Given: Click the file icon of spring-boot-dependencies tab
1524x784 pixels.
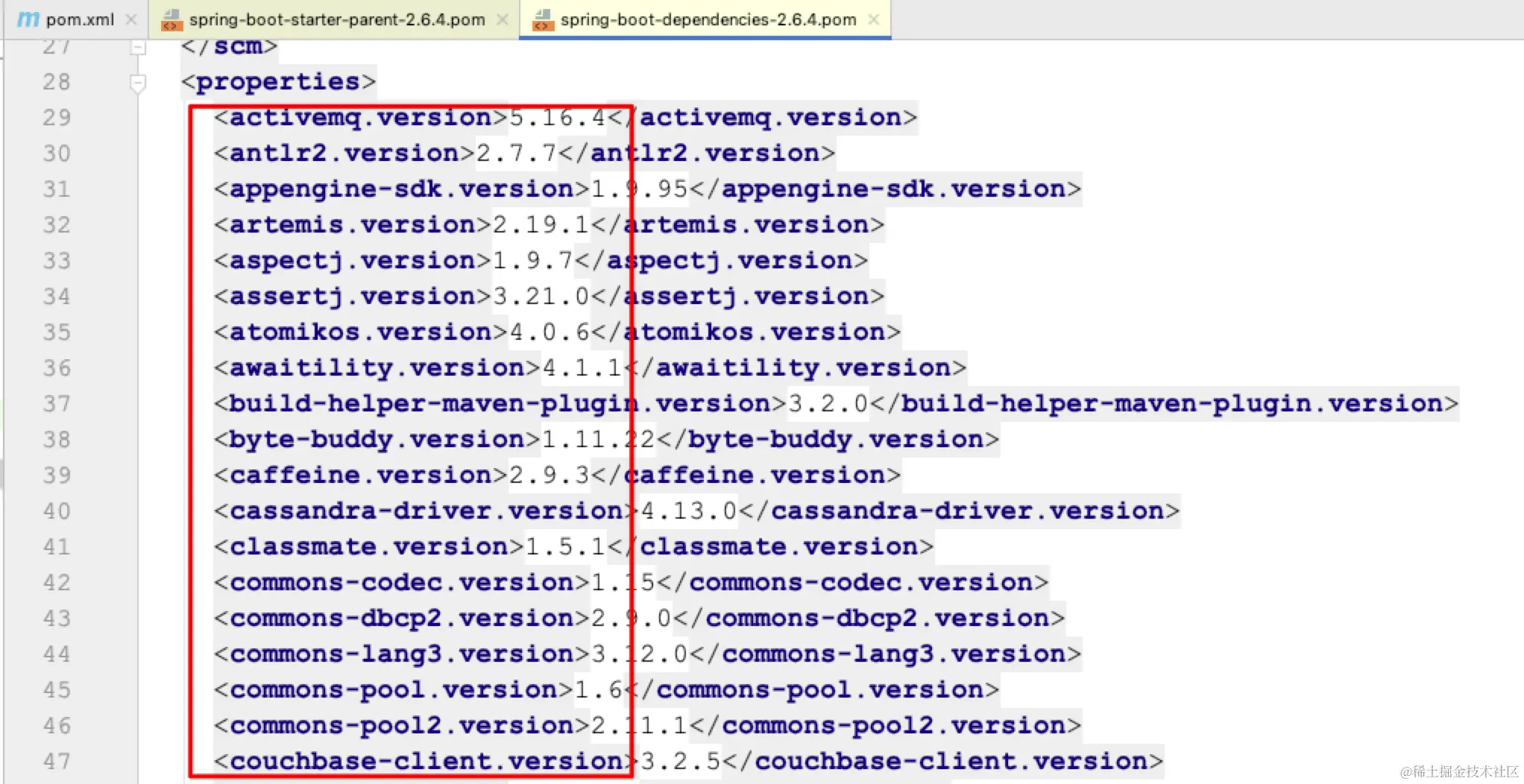Looking at the screenshot, I should [543, 19].
